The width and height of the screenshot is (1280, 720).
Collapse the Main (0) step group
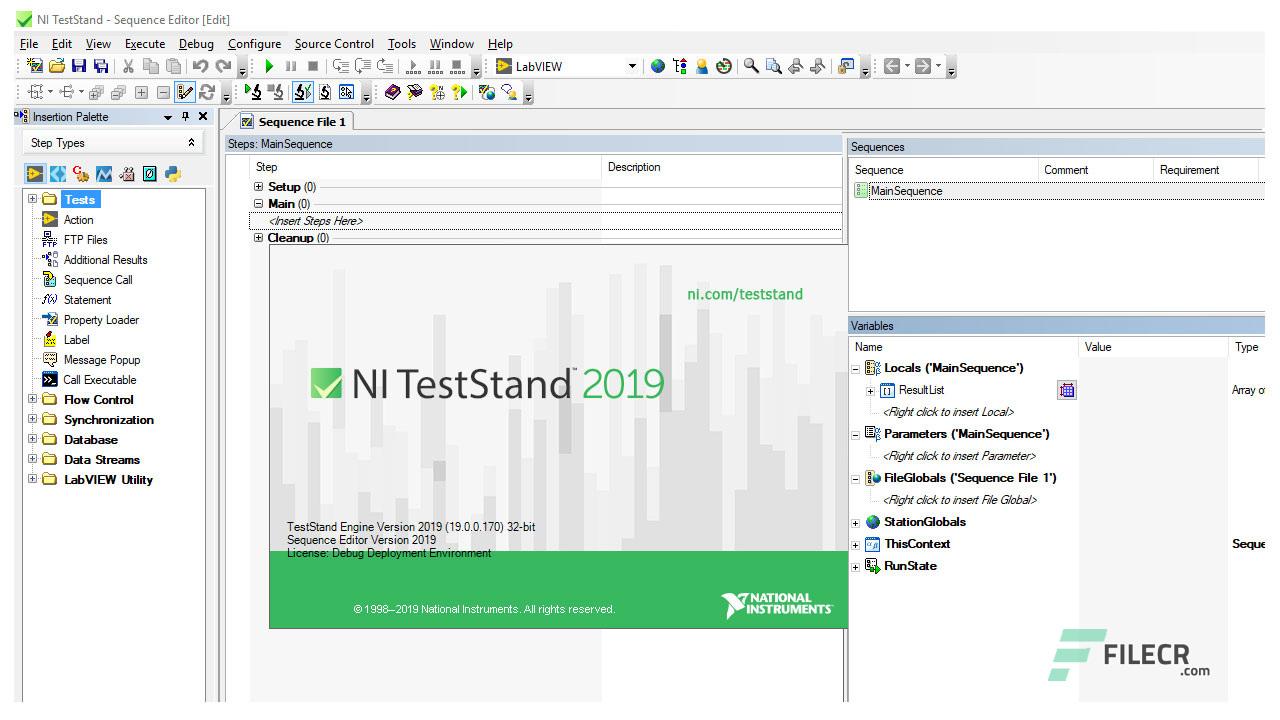259,204
